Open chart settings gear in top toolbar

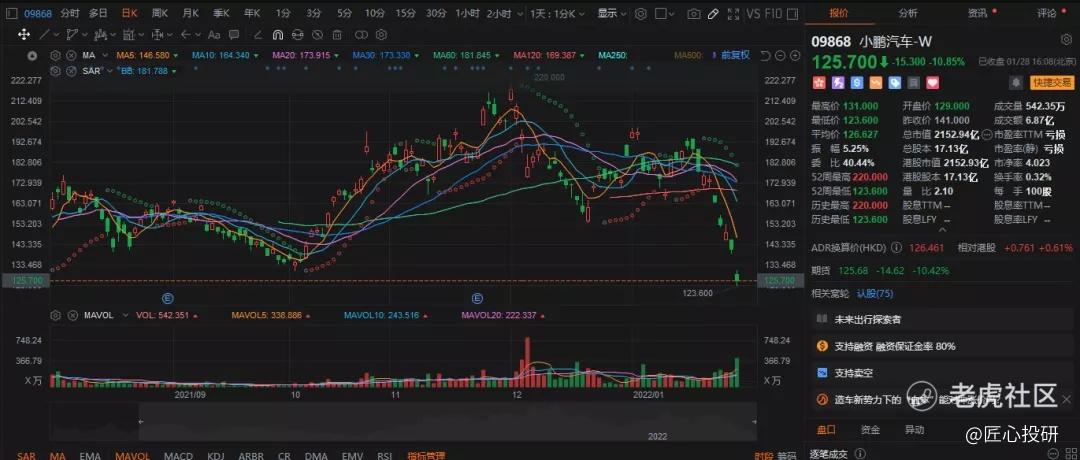[x=641, y=13]
